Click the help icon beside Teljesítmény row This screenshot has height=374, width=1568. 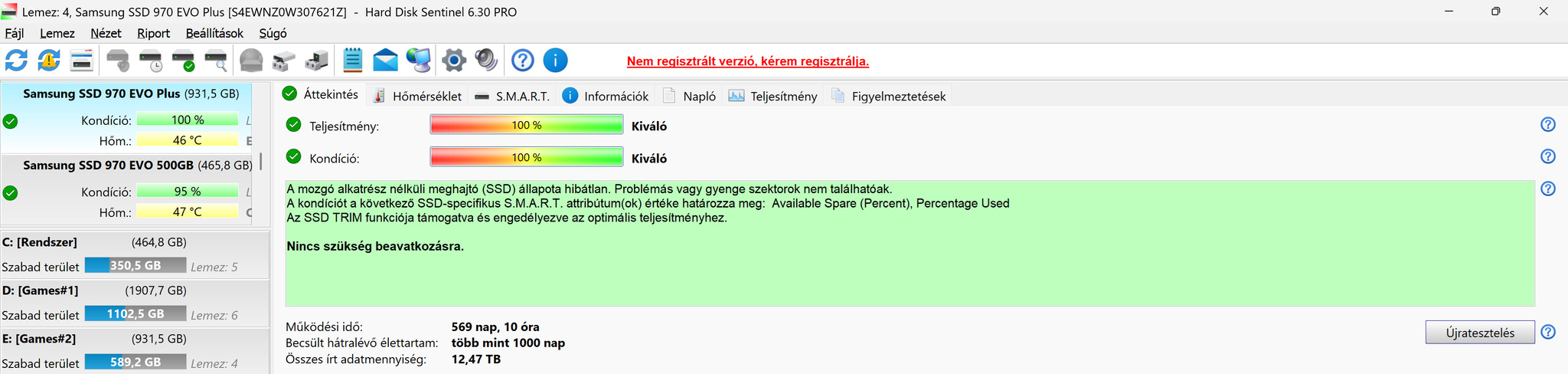point(1547,124)
